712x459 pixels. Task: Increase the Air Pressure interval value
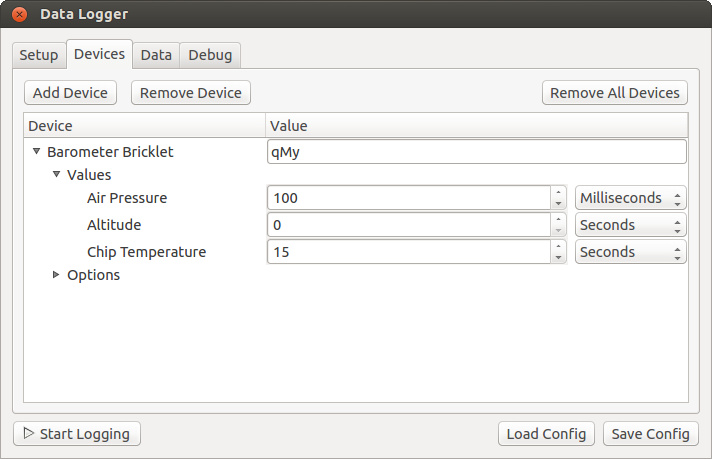(x=559, y=192)
